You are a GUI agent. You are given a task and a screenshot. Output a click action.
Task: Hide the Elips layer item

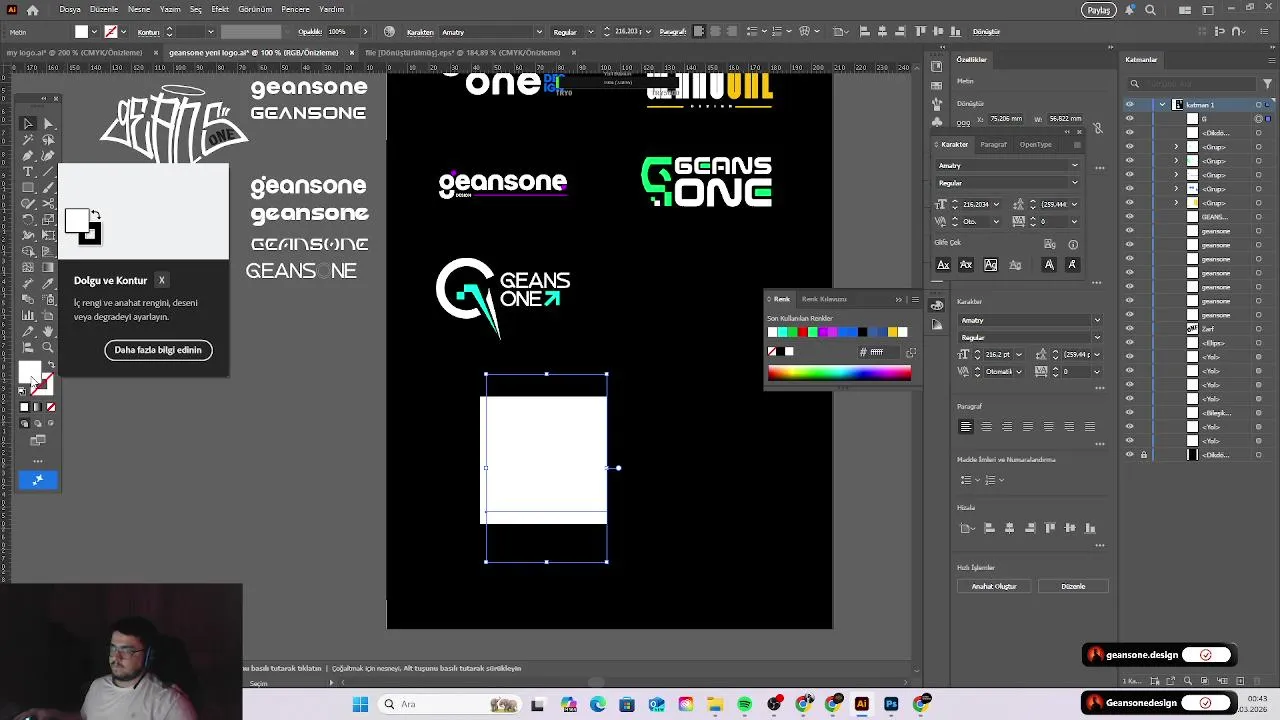1130,343
